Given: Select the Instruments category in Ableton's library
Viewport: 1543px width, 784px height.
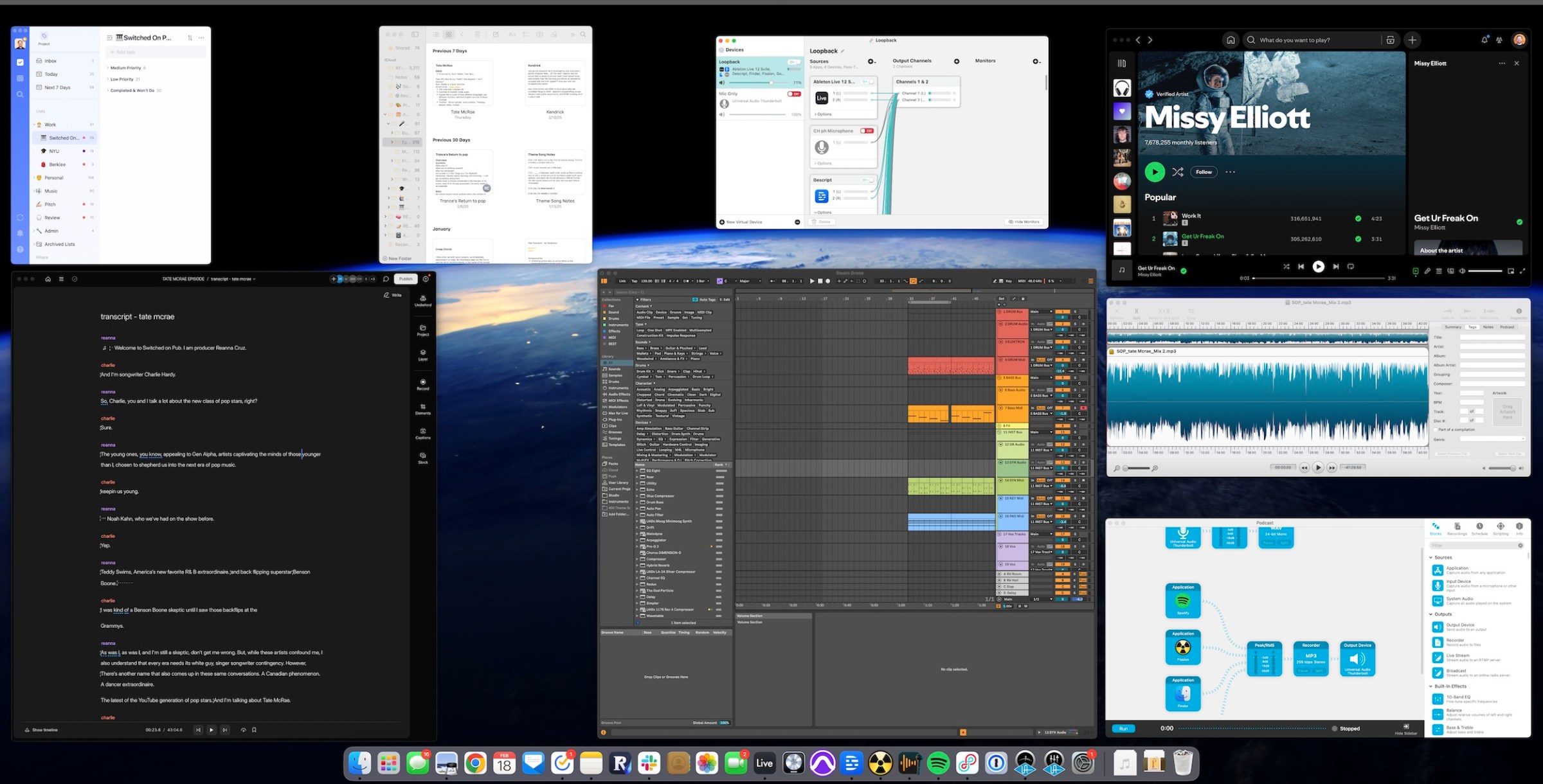Looking at the screenshot, I should pyautogui.click(x=618, y=388).
